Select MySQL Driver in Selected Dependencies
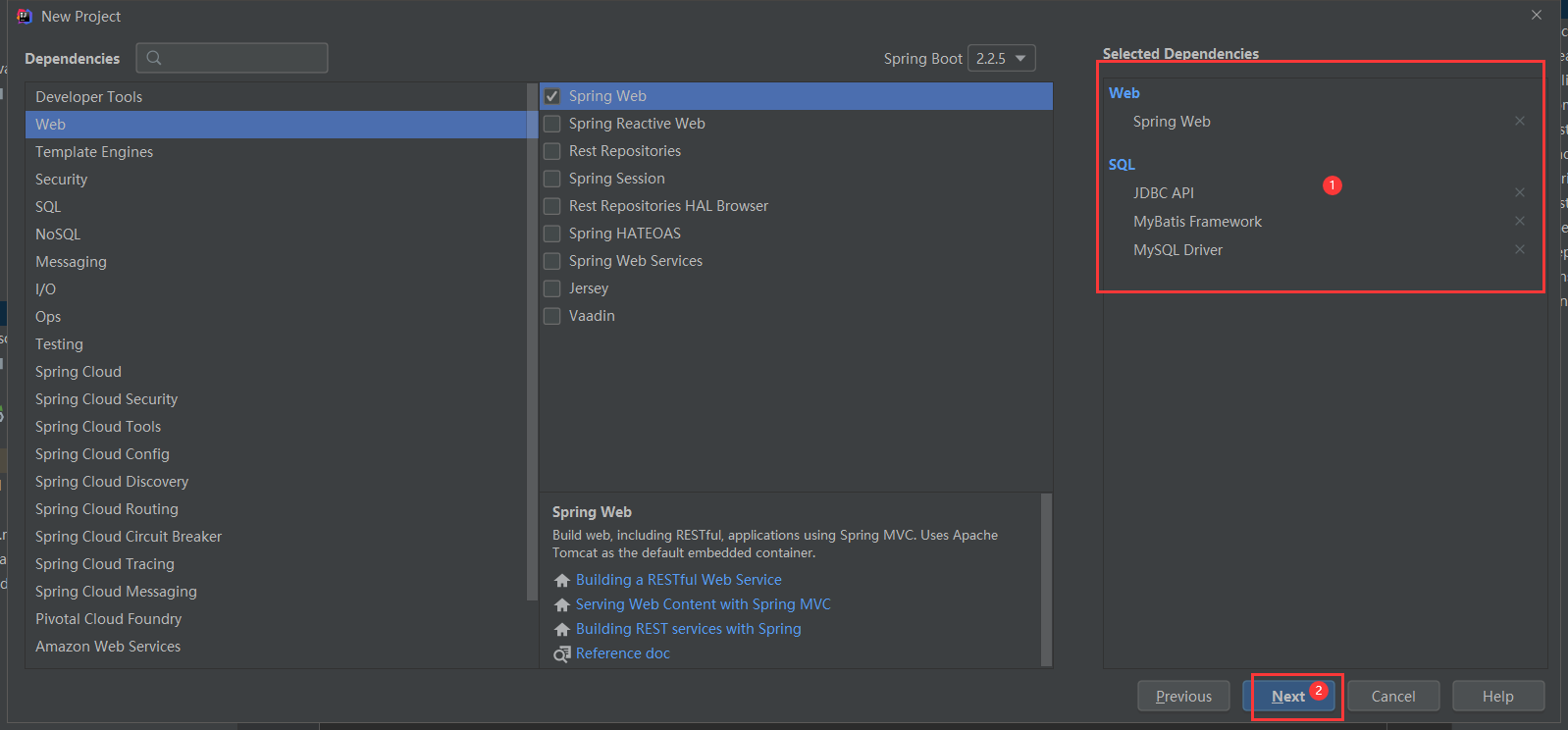Screen dimensions: 1568x730 click(x=1178, y=250)
